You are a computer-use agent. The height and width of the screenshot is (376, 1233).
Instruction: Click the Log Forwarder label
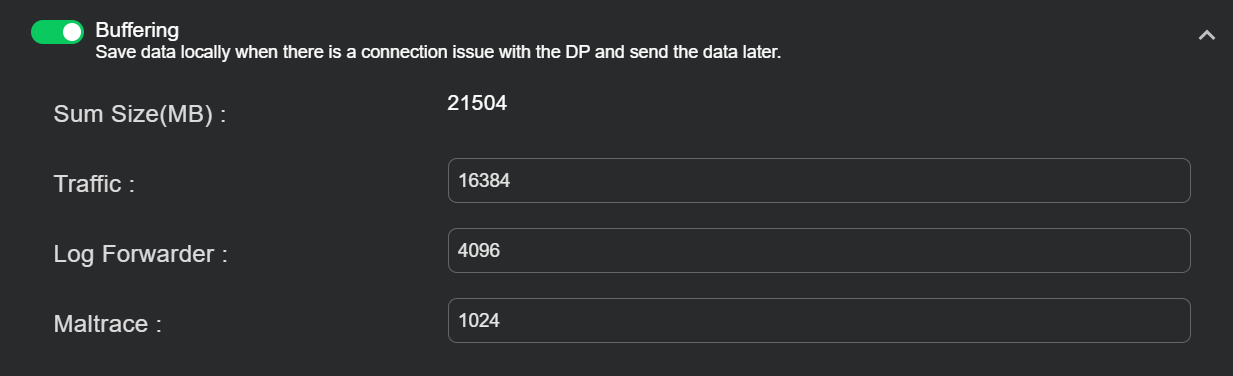pyautogui.click(x=141, y=254)
